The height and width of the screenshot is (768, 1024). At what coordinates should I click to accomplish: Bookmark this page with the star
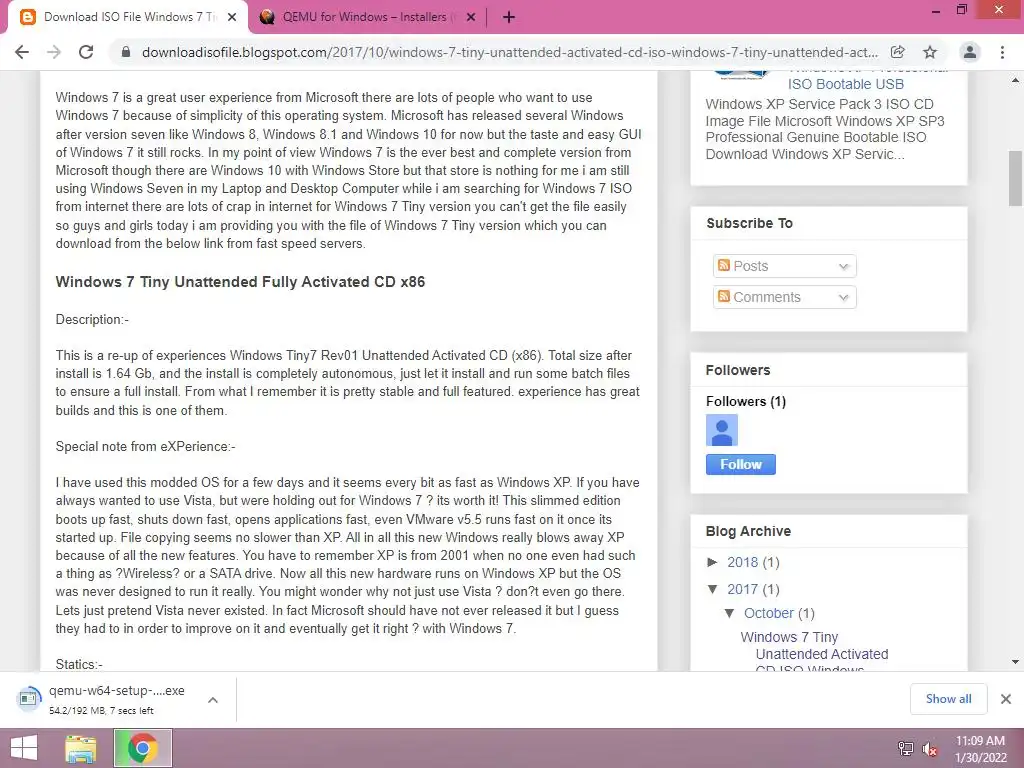click(x=930, y=52)
